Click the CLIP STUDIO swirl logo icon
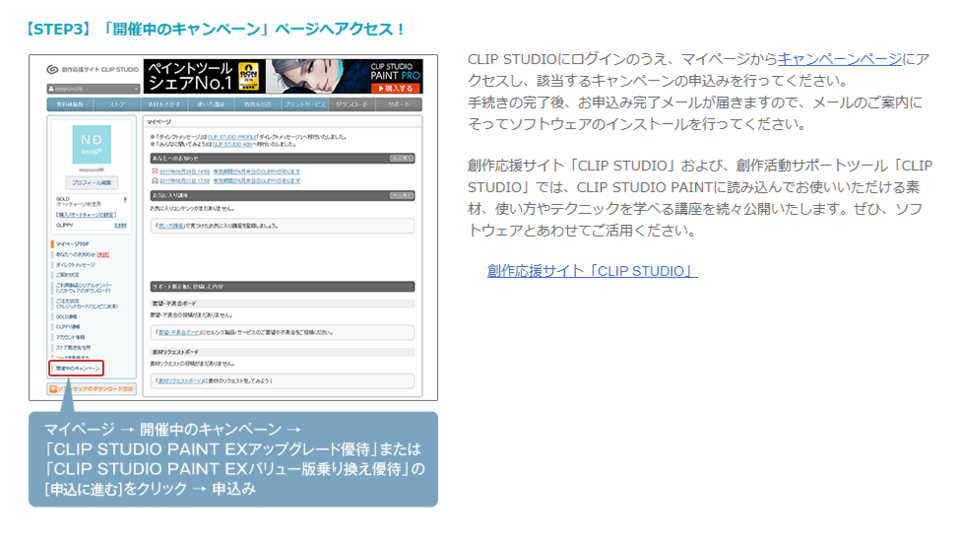This screenshot has width=960, height=544. click(53, 70)
